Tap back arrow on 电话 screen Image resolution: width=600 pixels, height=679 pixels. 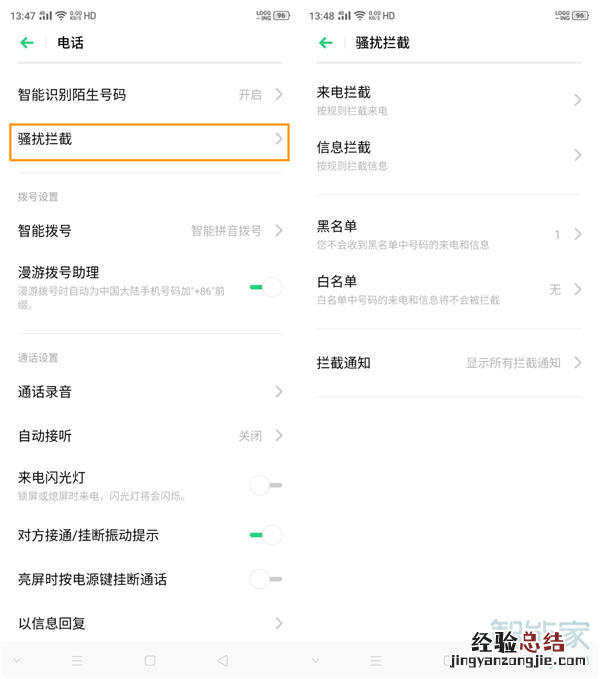pyautogui.click(x=27, y=43)
